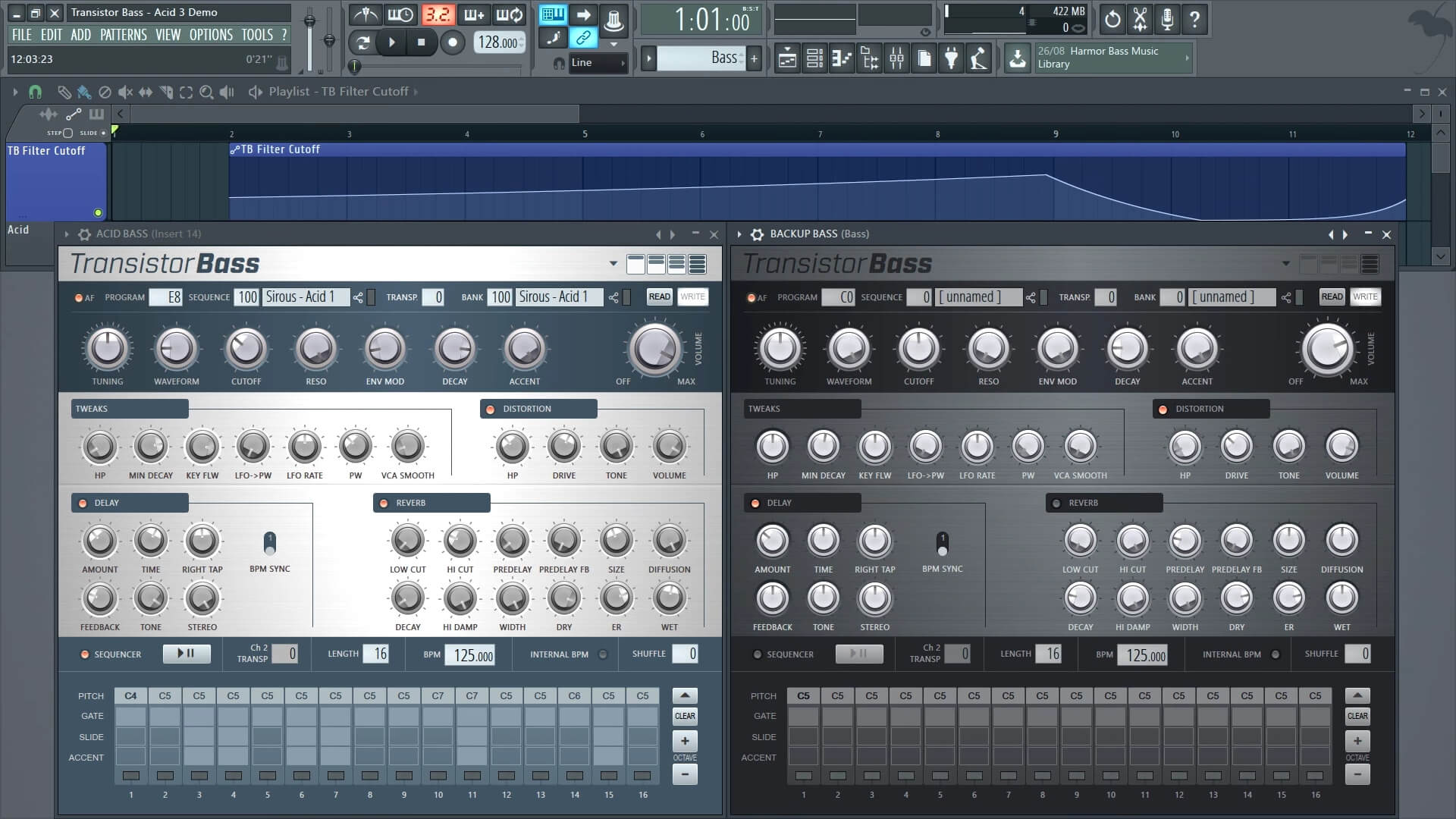Viewport: 1456px width, 819px height.
Task: Click CLEAR button on BACKUP BASS sequencer
Action: [x=1357, y=716]
